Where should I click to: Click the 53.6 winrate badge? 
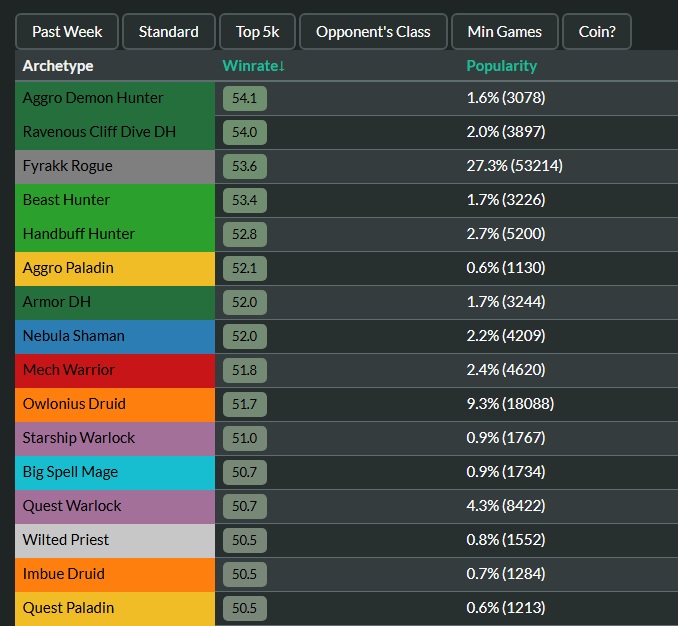245,166
